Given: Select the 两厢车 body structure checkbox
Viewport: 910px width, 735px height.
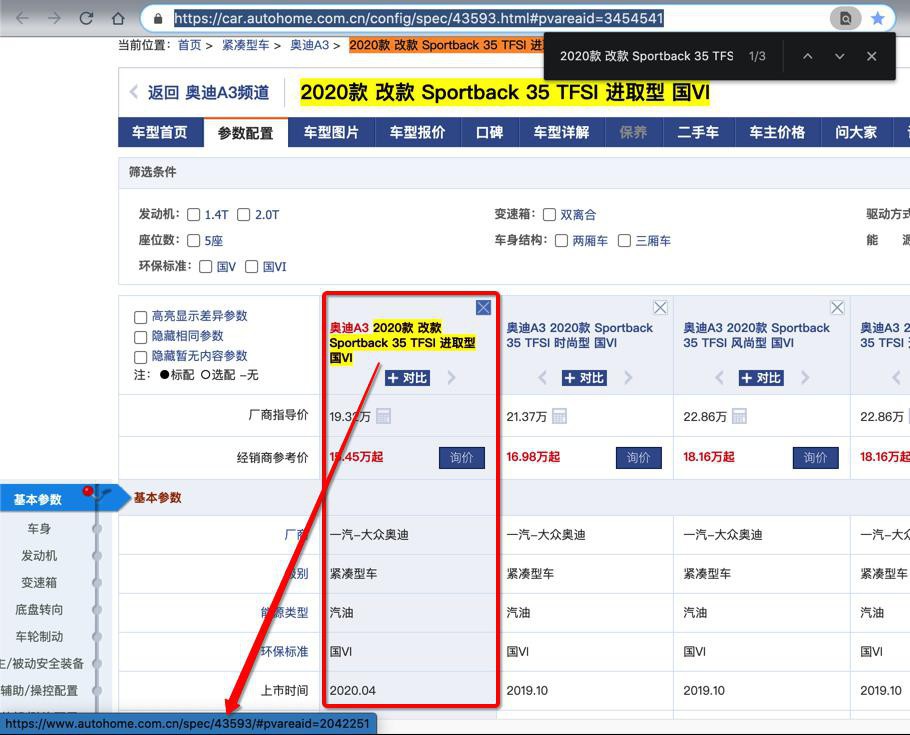Looking at the screenshot, I should tap(561, 240).
